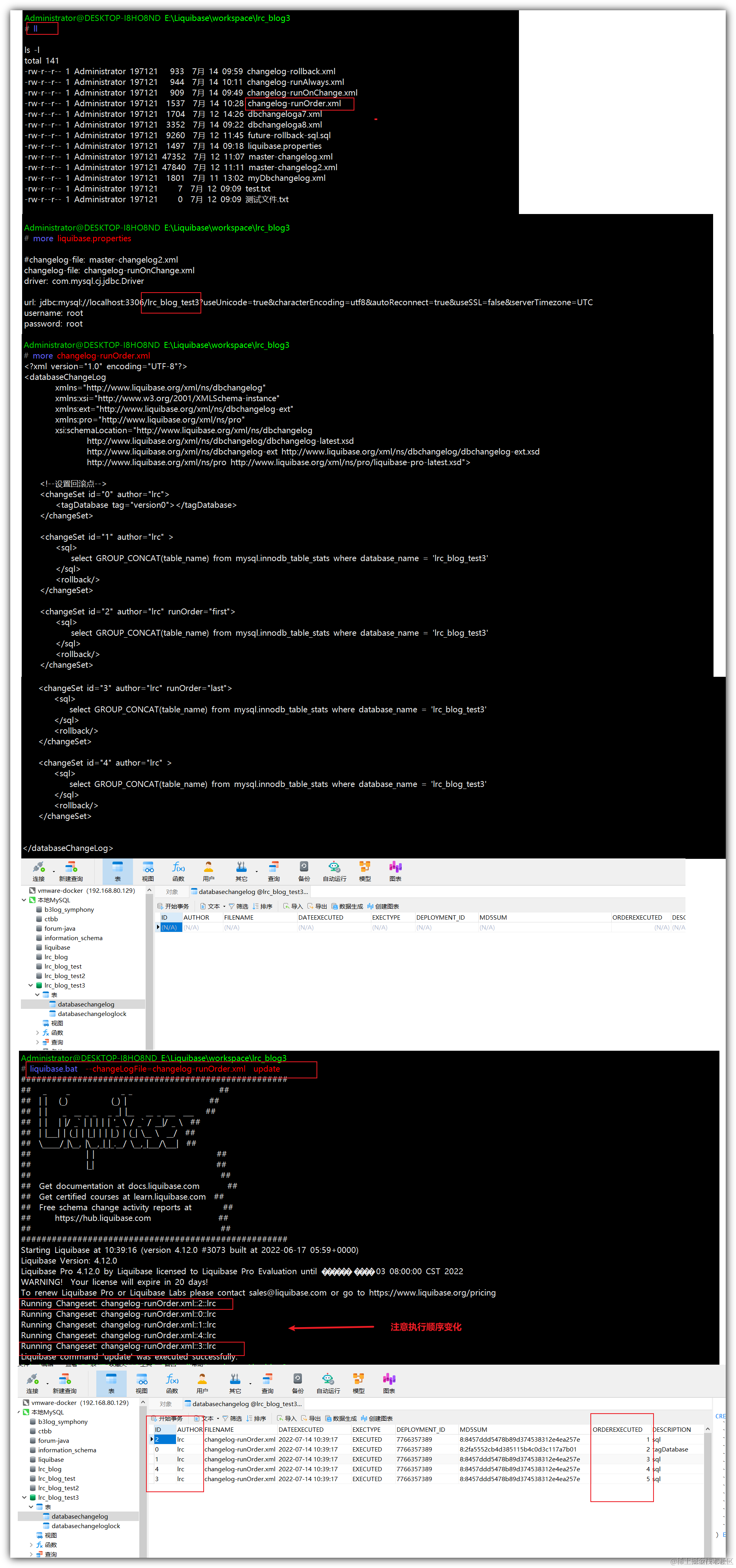This screenshot has height=1568, width=736.
Task: Select 表 icon in lower Navicat toolbar
Action: (x=111, y=1383)
